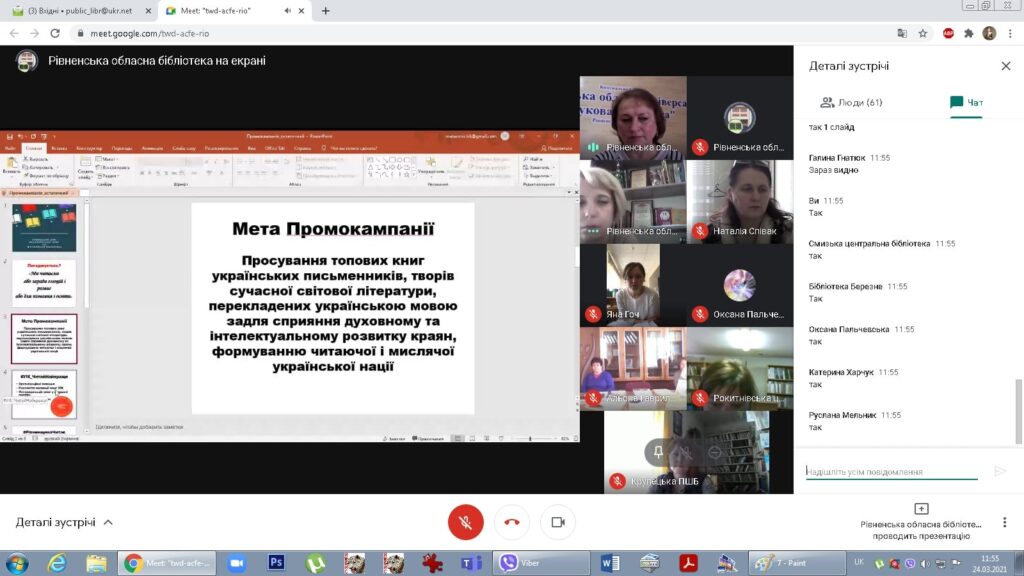The height and width of the screenshot is (576, 1024).
Task: Pin the Крупецька ПШБ video tile
Action: [658, 452]
